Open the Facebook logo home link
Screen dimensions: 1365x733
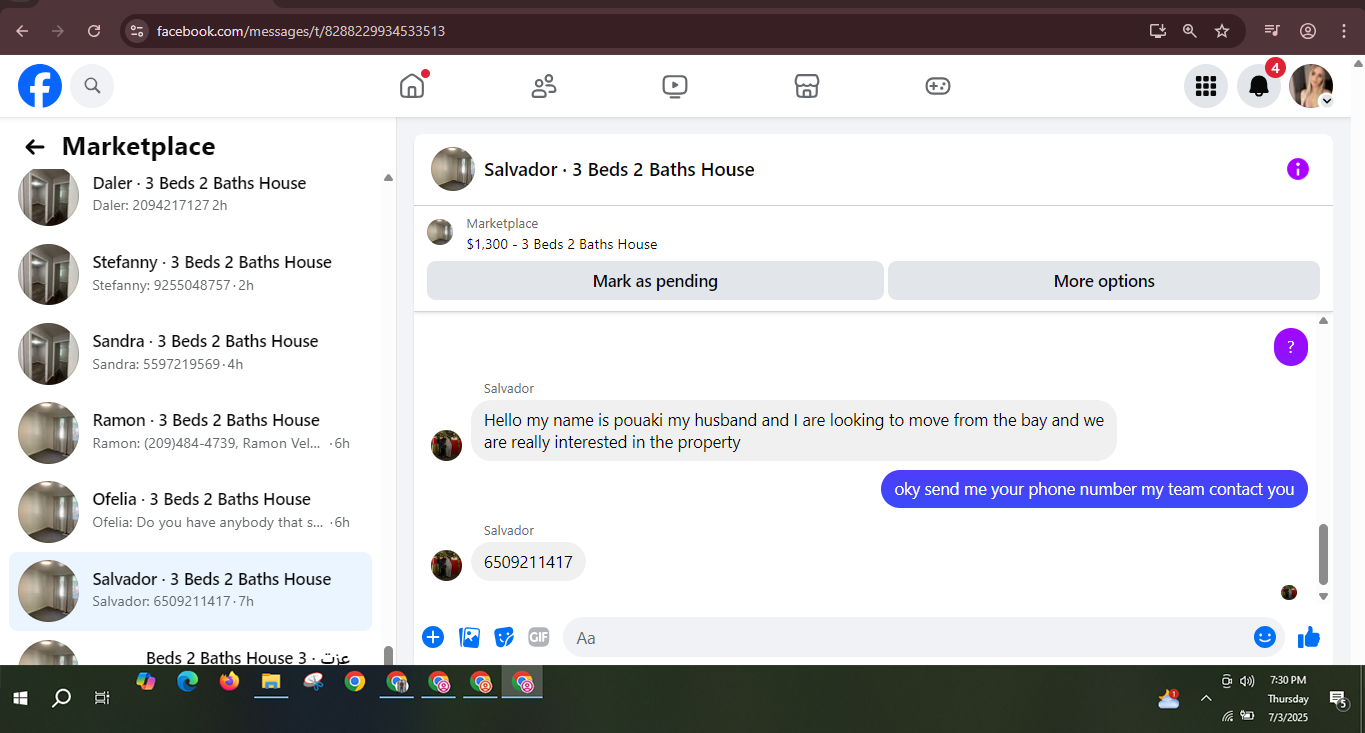[x=40, y=86]
